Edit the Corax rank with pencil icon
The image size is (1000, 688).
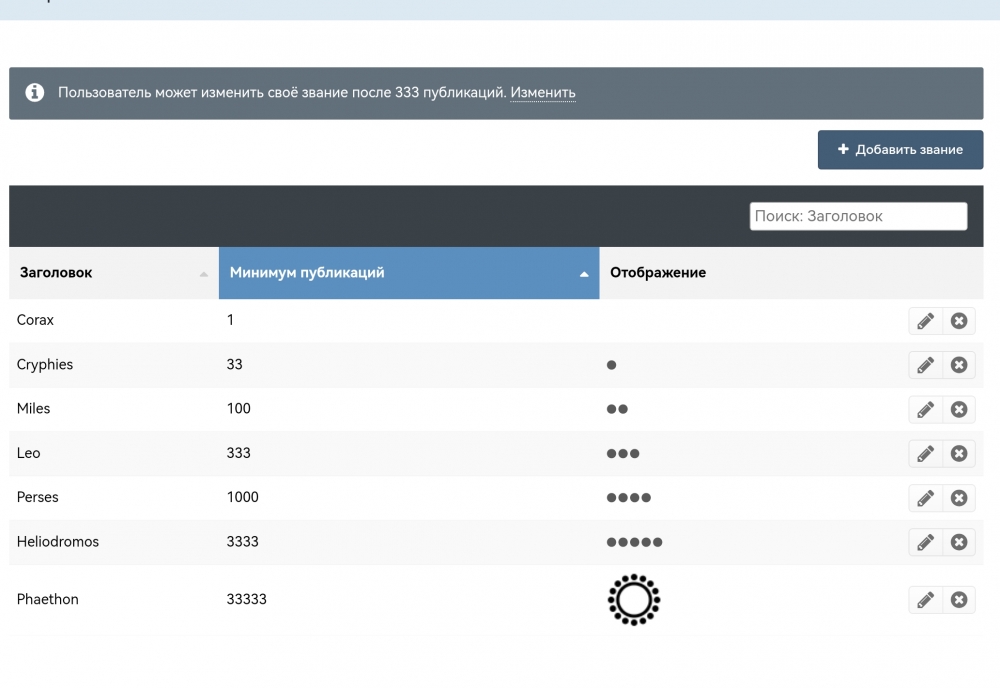click(x=925, y=321)
